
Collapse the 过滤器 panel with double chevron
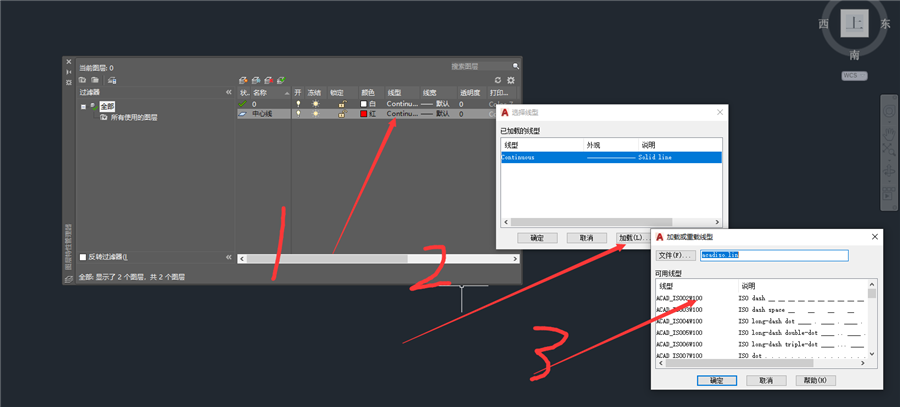click(228, 92)
